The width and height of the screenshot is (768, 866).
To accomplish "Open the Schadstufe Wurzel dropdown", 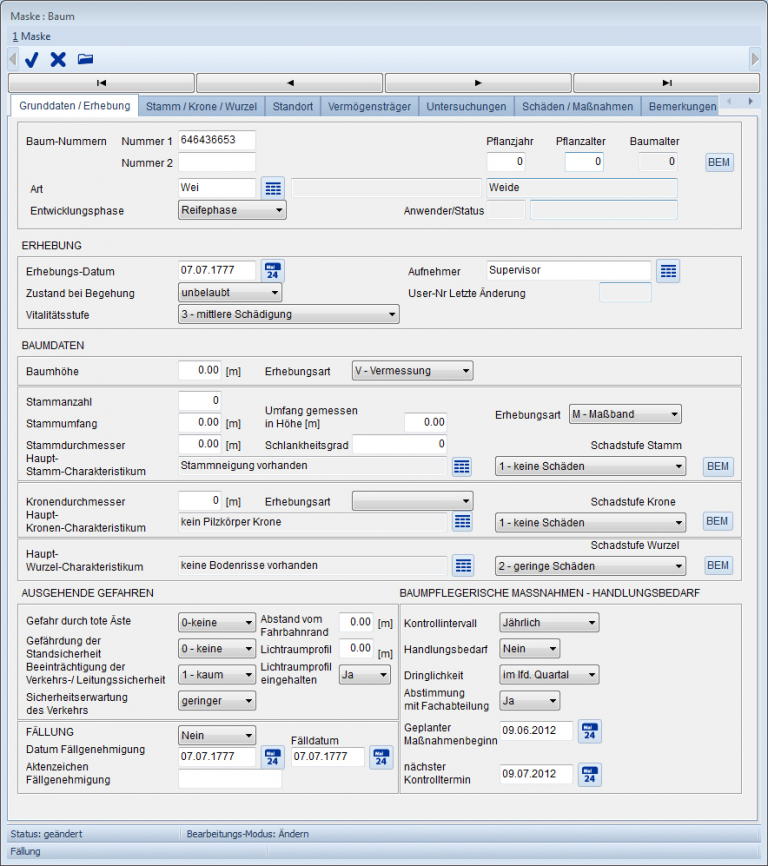I will coord(590,566).
